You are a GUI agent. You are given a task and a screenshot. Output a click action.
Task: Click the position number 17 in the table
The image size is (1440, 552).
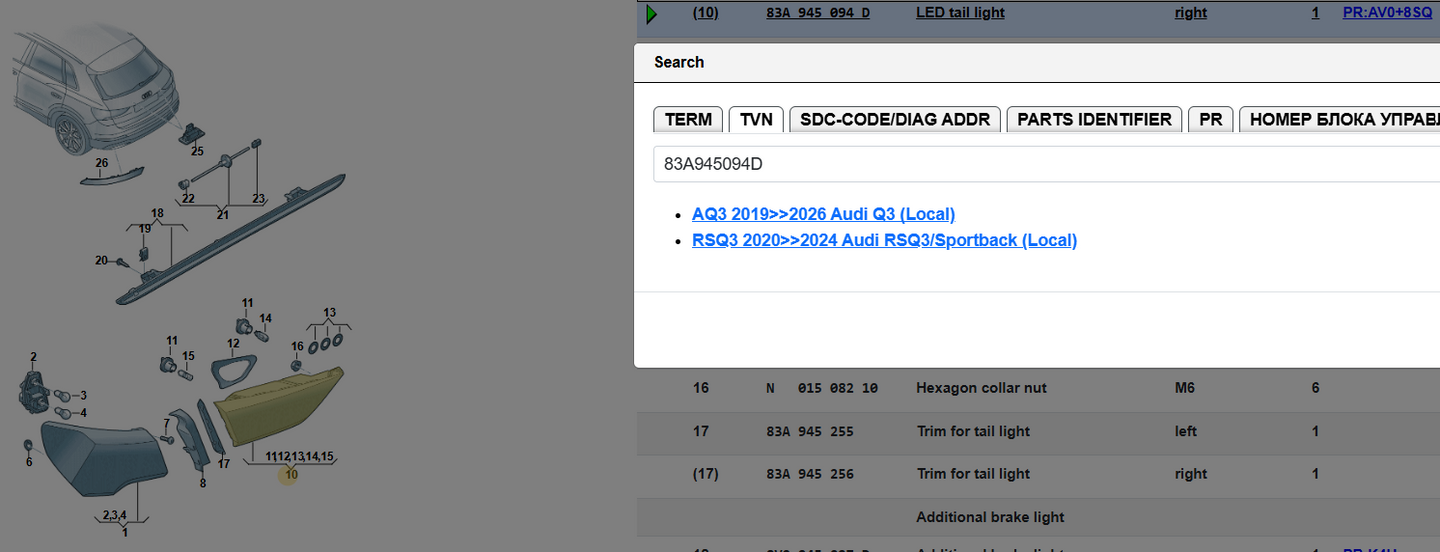(701, 431)
